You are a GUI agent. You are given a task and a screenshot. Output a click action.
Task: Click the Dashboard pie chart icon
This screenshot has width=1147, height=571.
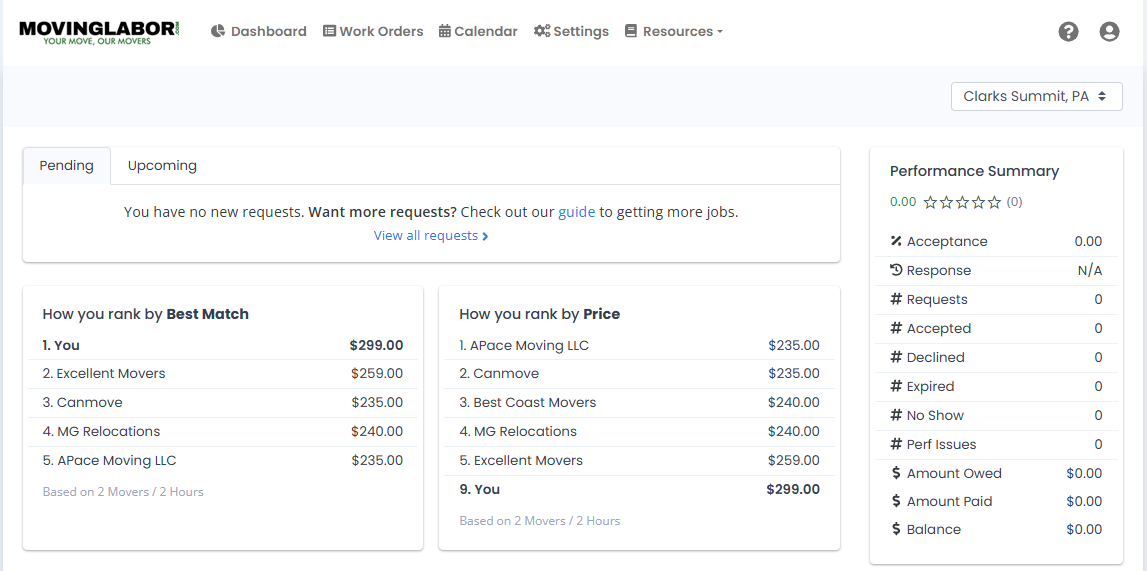[x=217, y=31]
